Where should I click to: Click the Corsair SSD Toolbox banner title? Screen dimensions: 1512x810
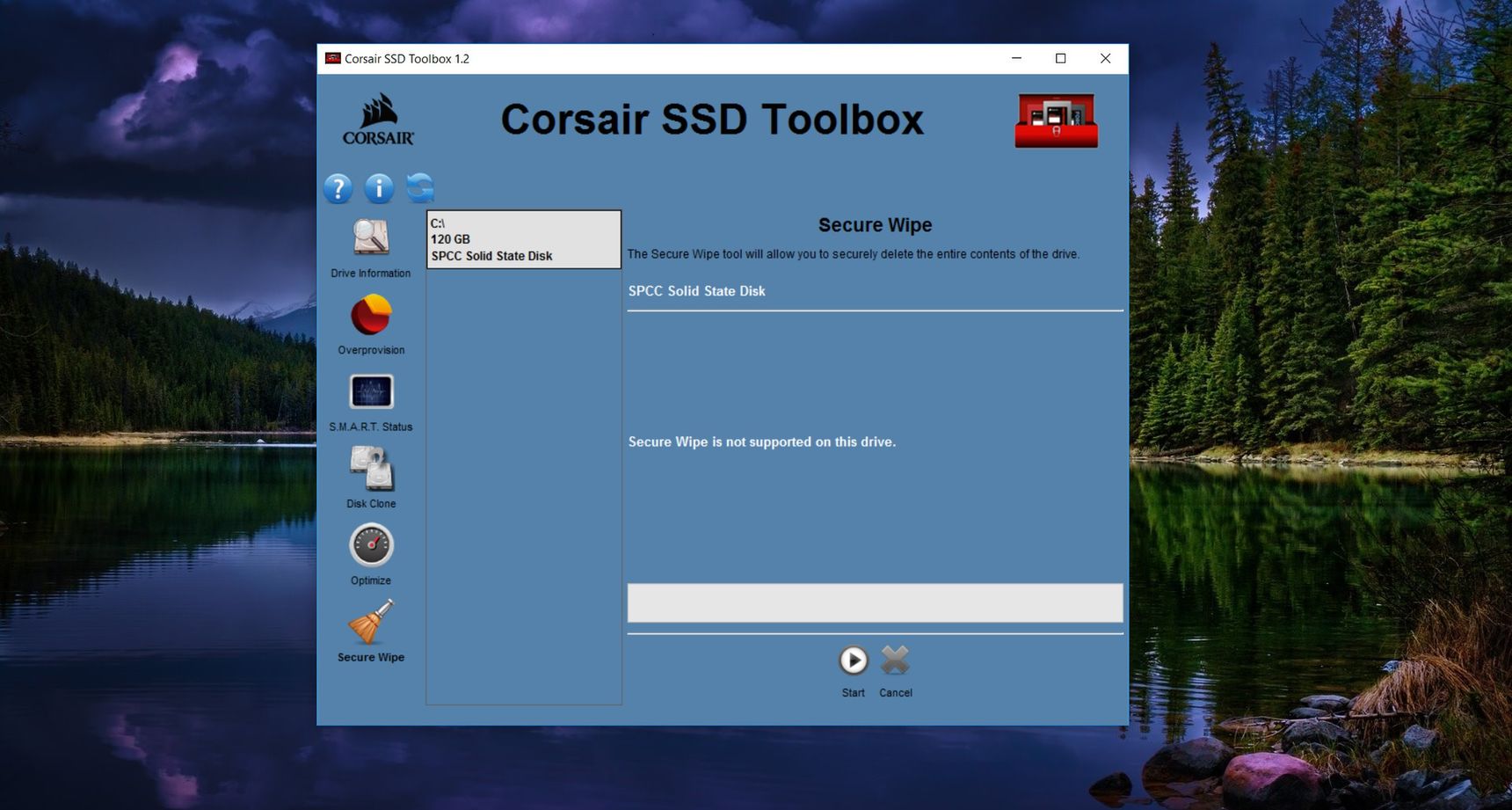pos(712,120)
